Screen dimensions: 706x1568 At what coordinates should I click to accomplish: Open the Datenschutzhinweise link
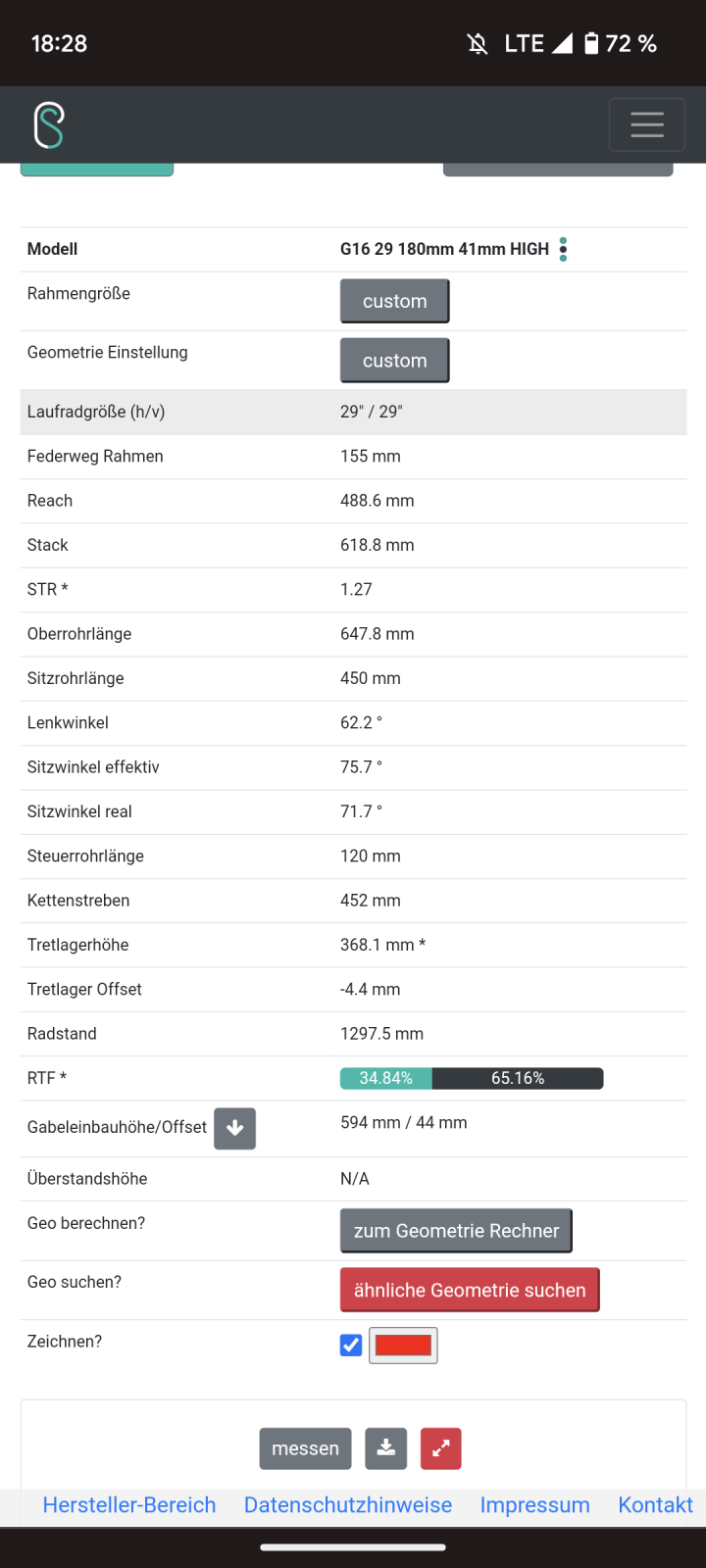tap(348, 1505)
